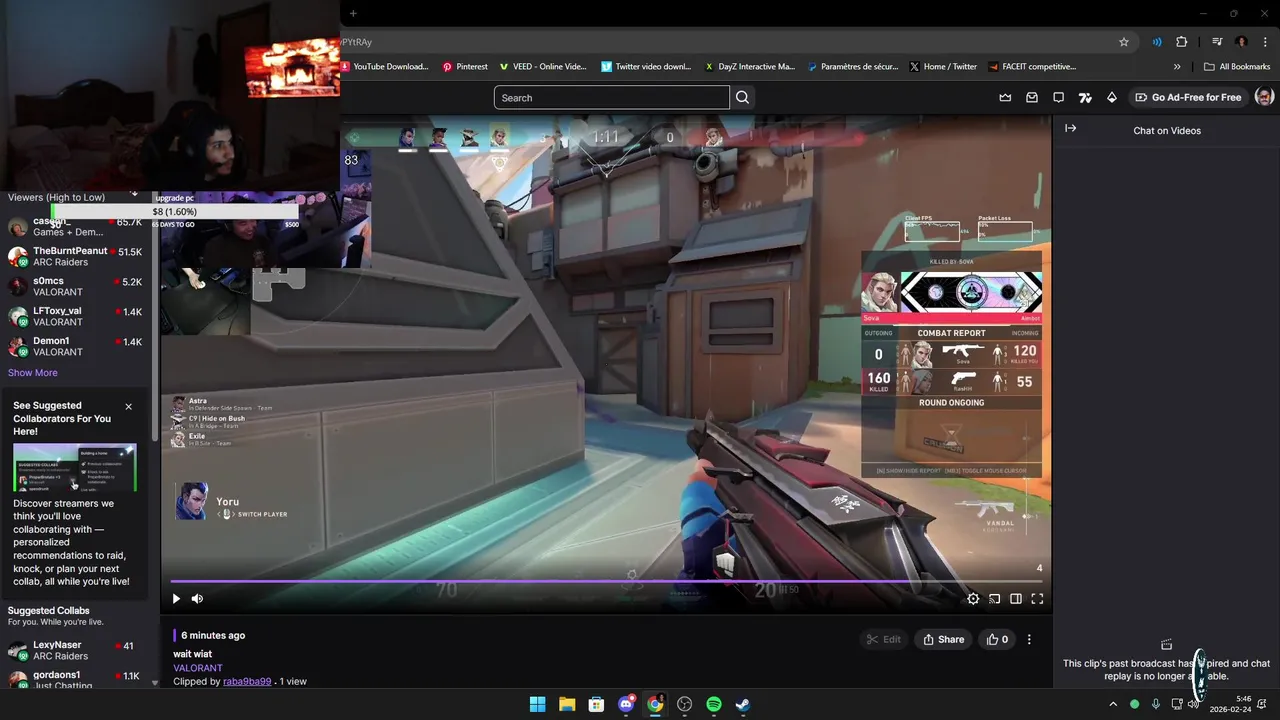Dismiss Suggested Collaborators card
Screen dimensions: 1280x720
pos(128,407)
